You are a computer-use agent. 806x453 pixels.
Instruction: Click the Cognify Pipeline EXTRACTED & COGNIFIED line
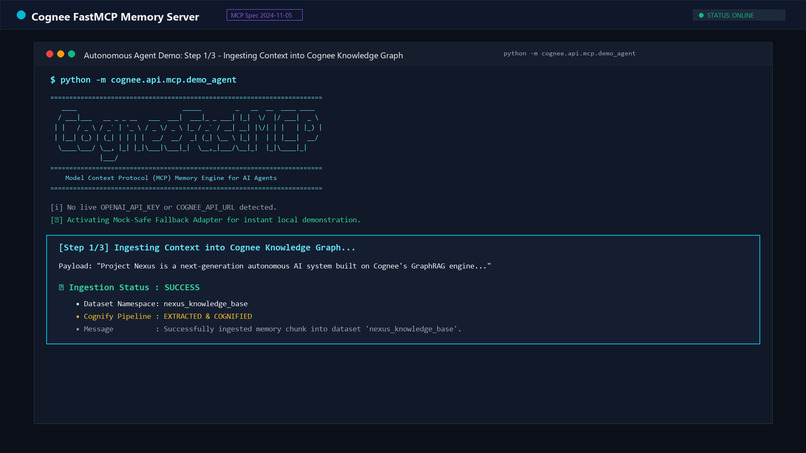click(164, 316)
